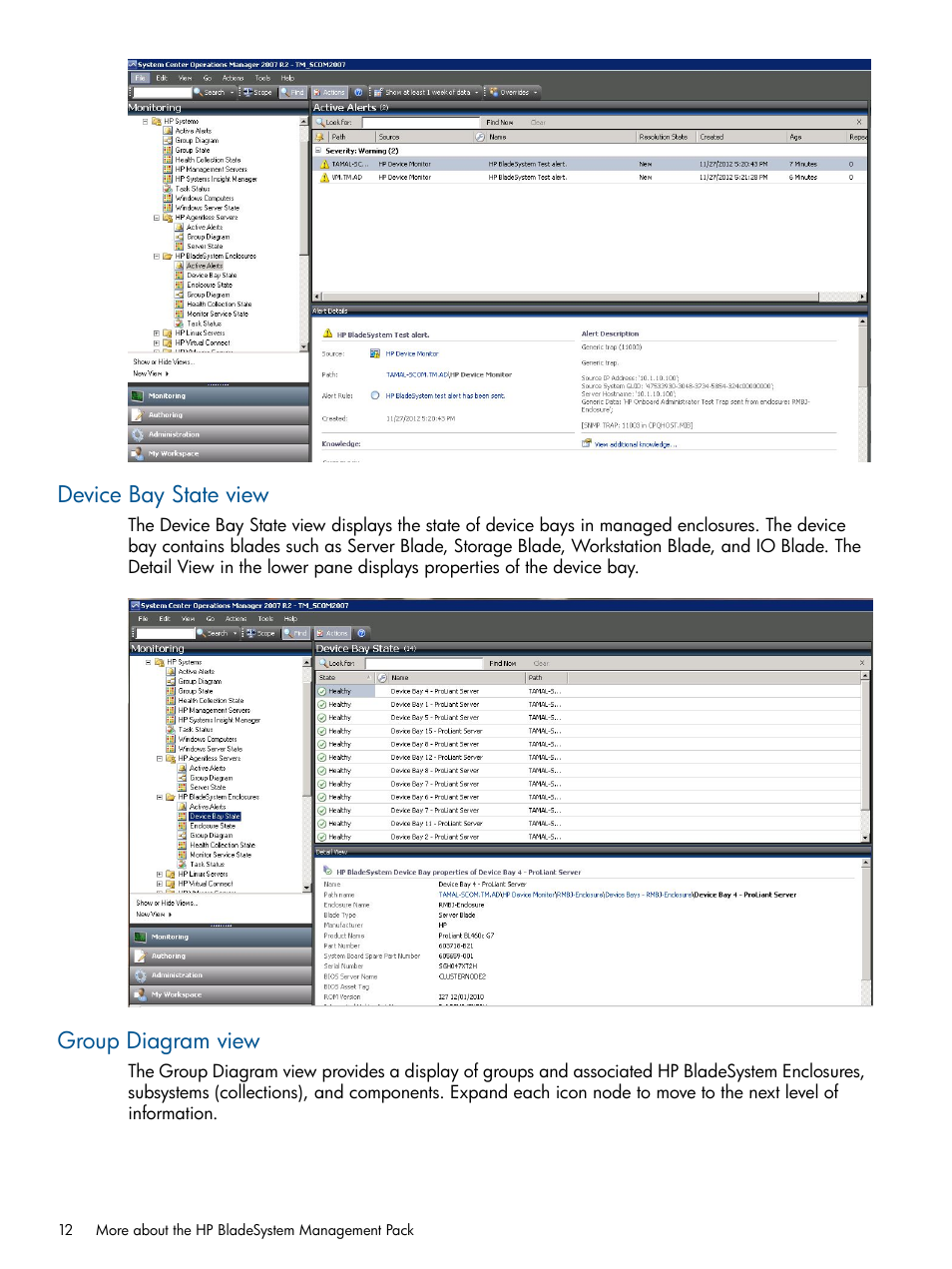Collapse HP BladeSystem Enclosures in Active Alerts window tree
Screen dimensions: 952x1269
[157, 256]
